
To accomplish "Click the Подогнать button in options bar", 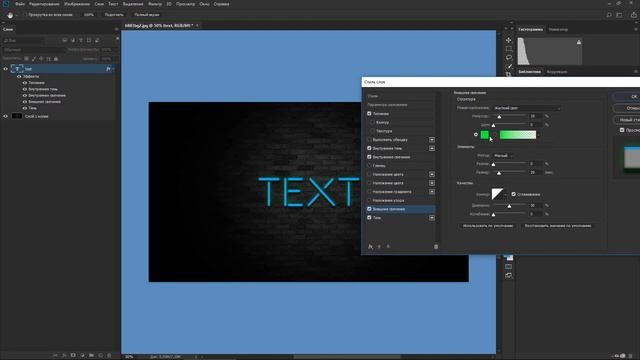I will 114,15.
